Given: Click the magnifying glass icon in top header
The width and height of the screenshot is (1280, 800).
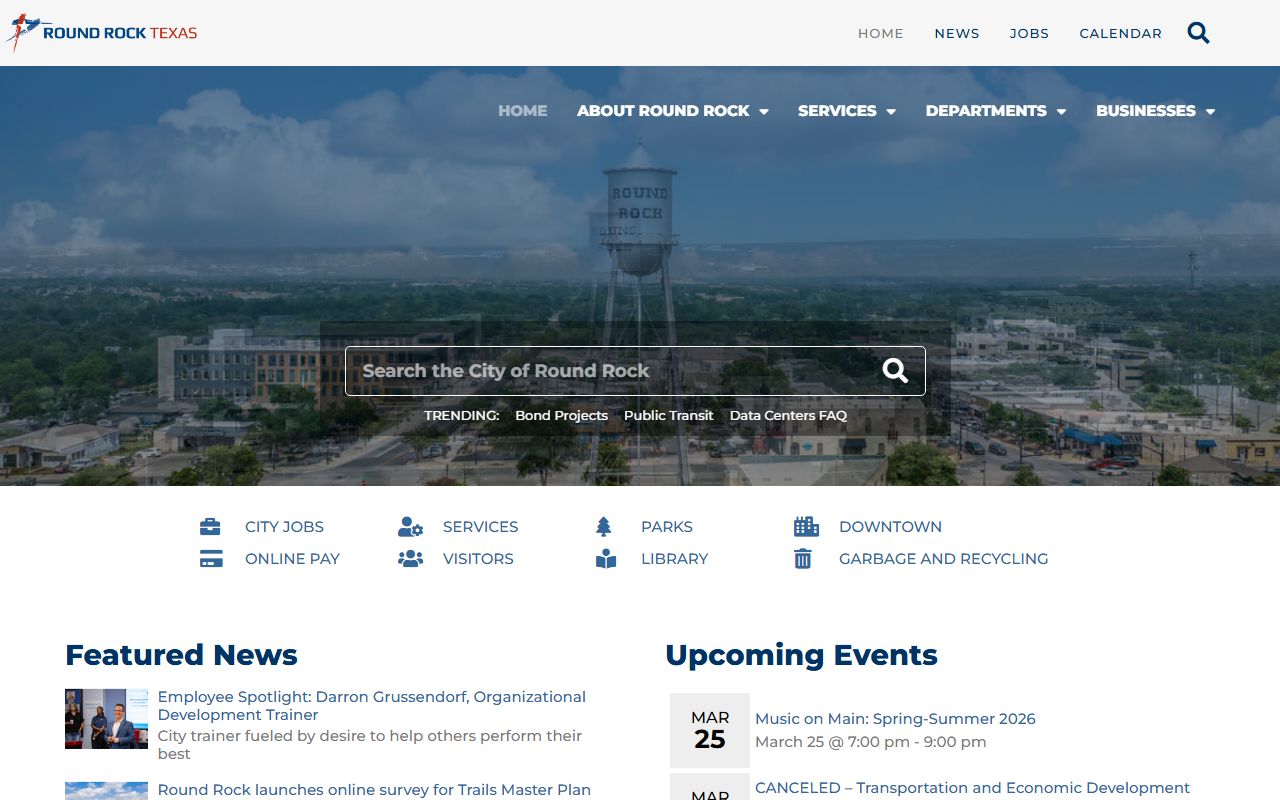Looking at the screenshot, I should 1198,33.
